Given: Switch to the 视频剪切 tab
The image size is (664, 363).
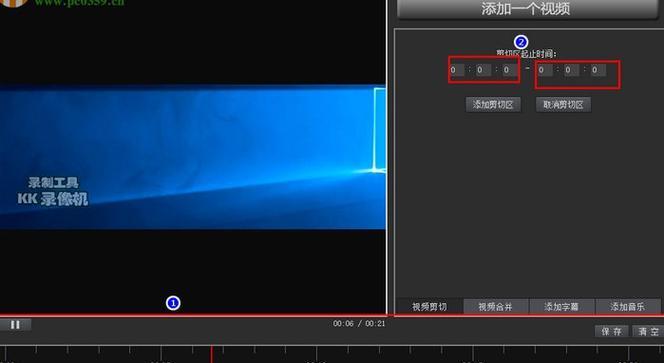Looking at the screenshot, I should pos(429,306).
